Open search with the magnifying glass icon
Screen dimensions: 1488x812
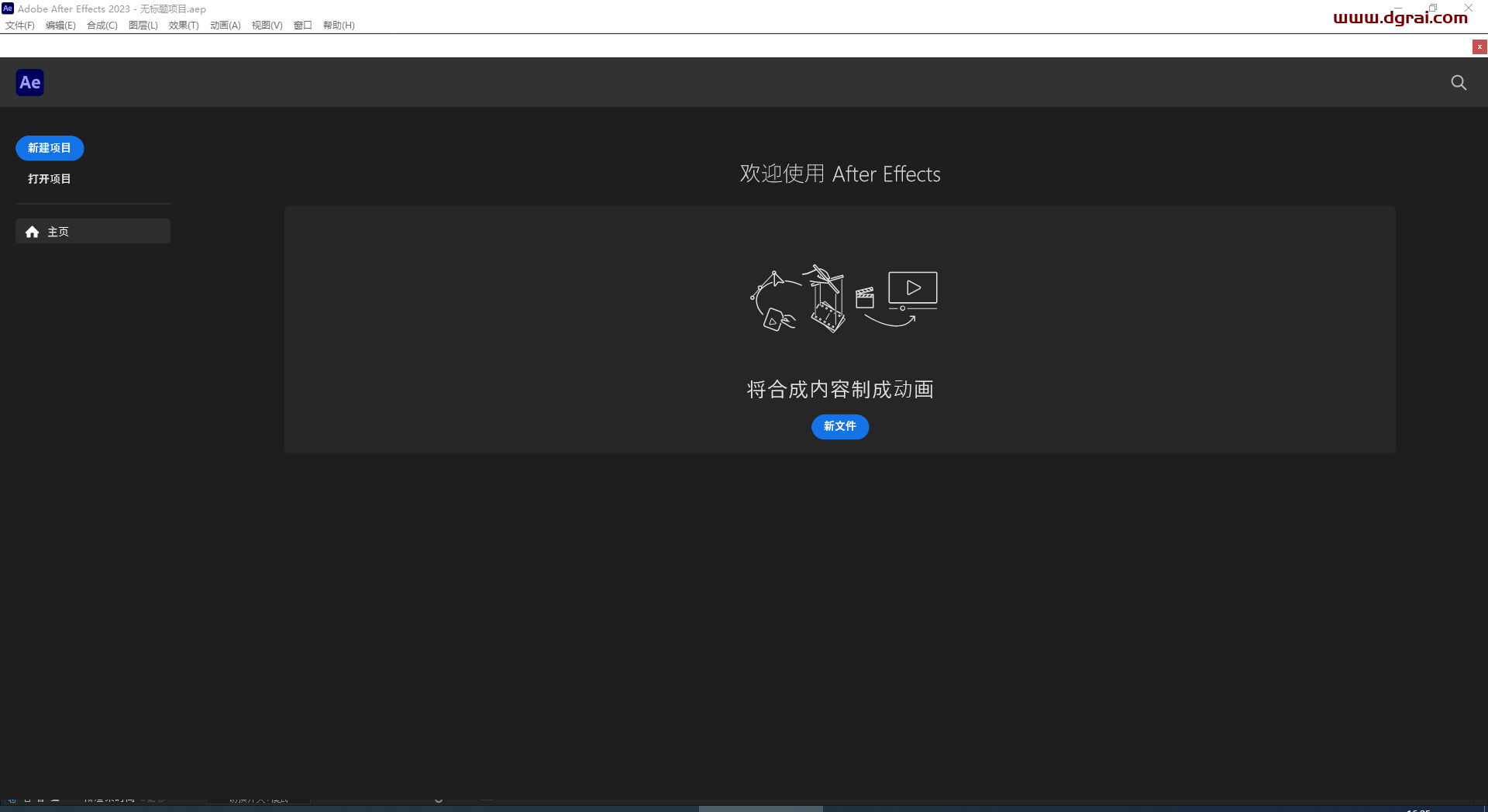pyautogui.click(x=1459, y=82)
